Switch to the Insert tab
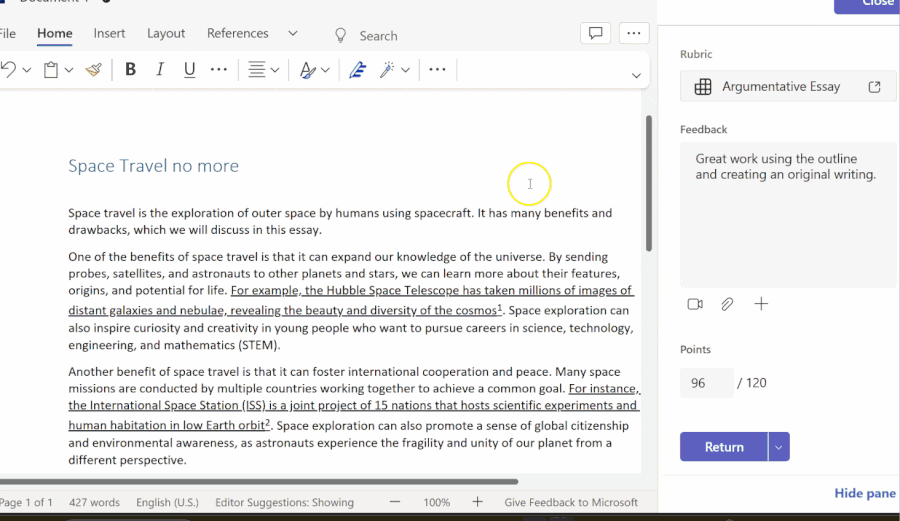 109,33
